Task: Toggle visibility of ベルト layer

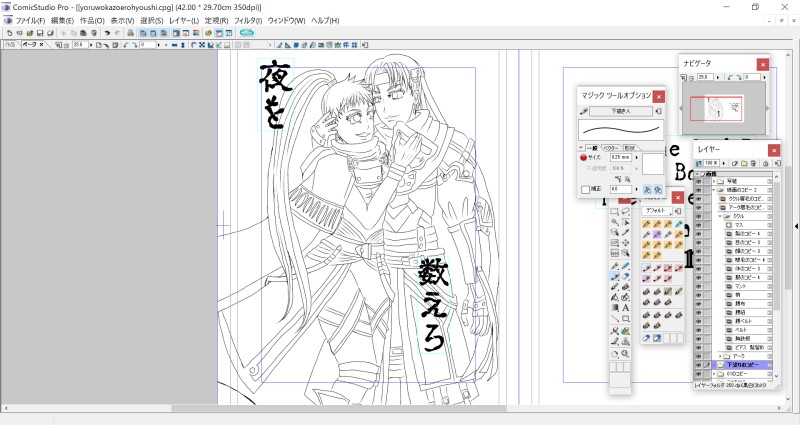Action: pos(698,330)
